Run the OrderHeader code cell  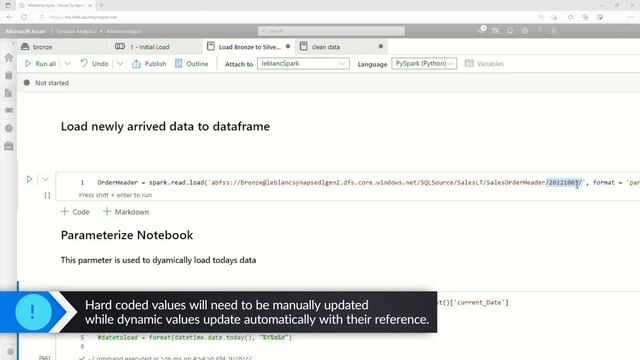(x=29, y=179)
